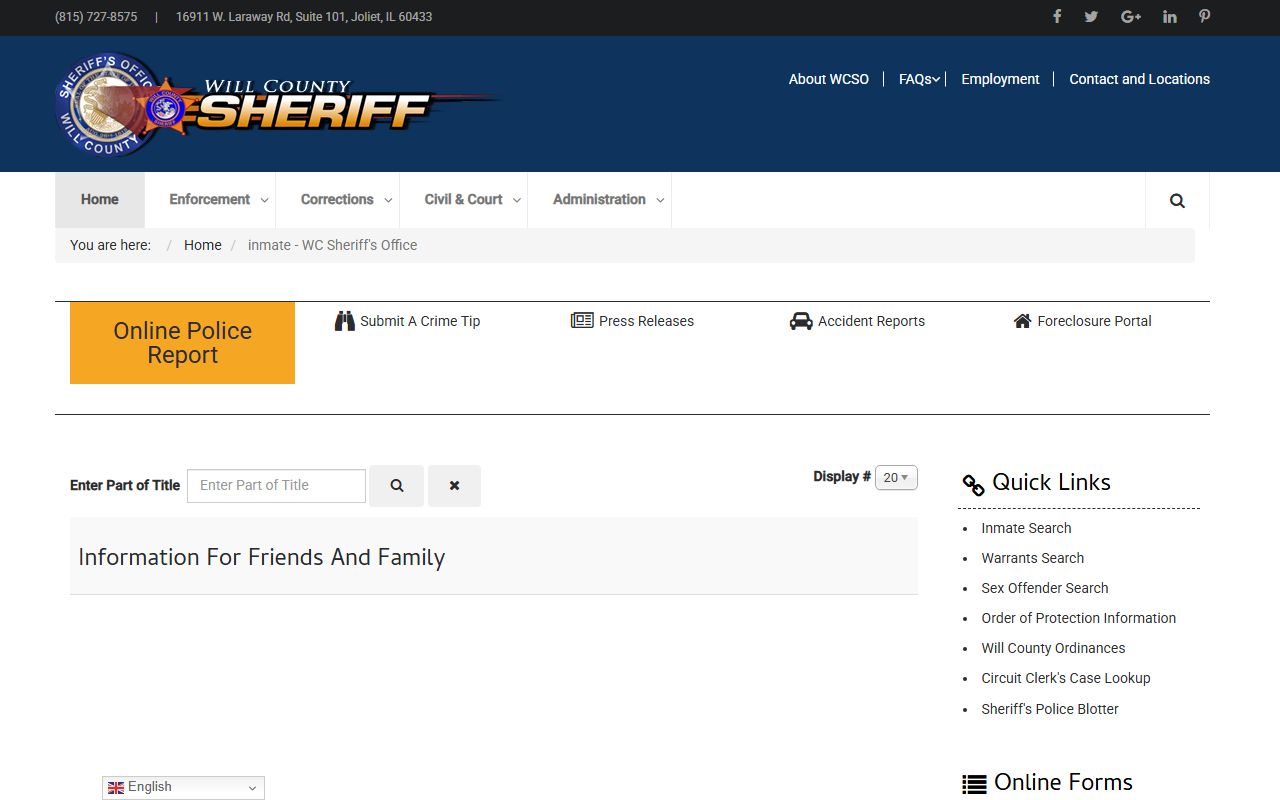Open the LinkedIn social icon
This screenshot has width=1280, height=800.
1169,16
